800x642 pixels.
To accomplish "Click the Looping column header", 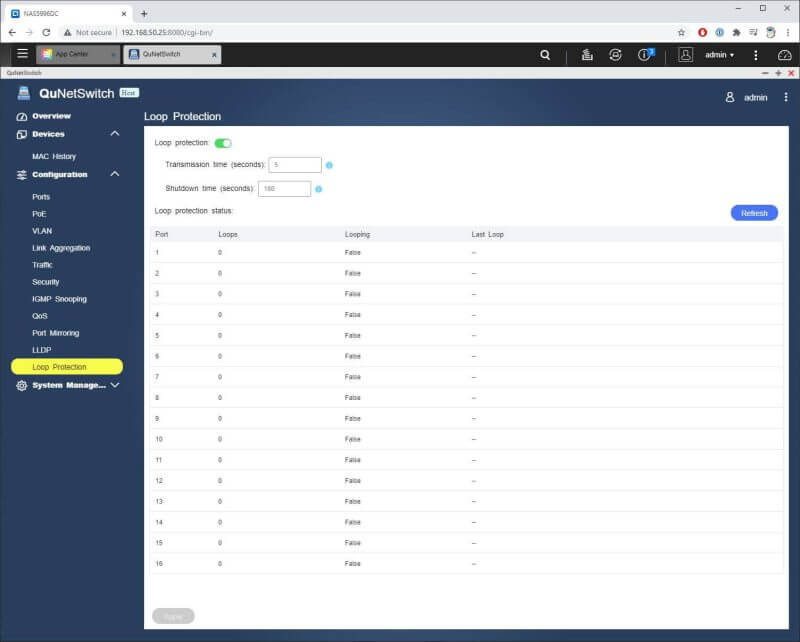I will point(357,235).
